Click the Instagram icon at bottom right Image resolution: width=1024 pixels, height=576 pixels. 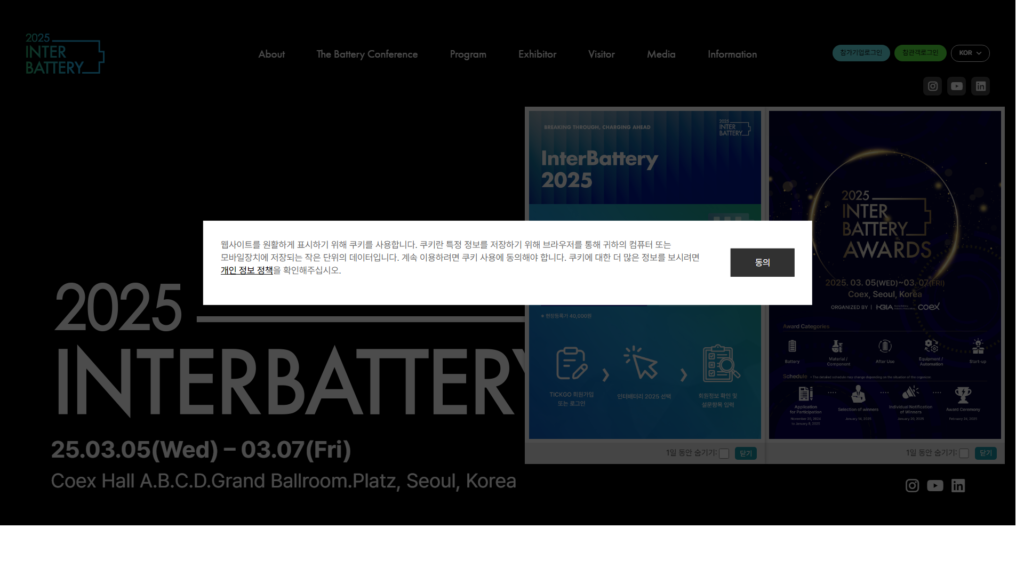point(912,485)
